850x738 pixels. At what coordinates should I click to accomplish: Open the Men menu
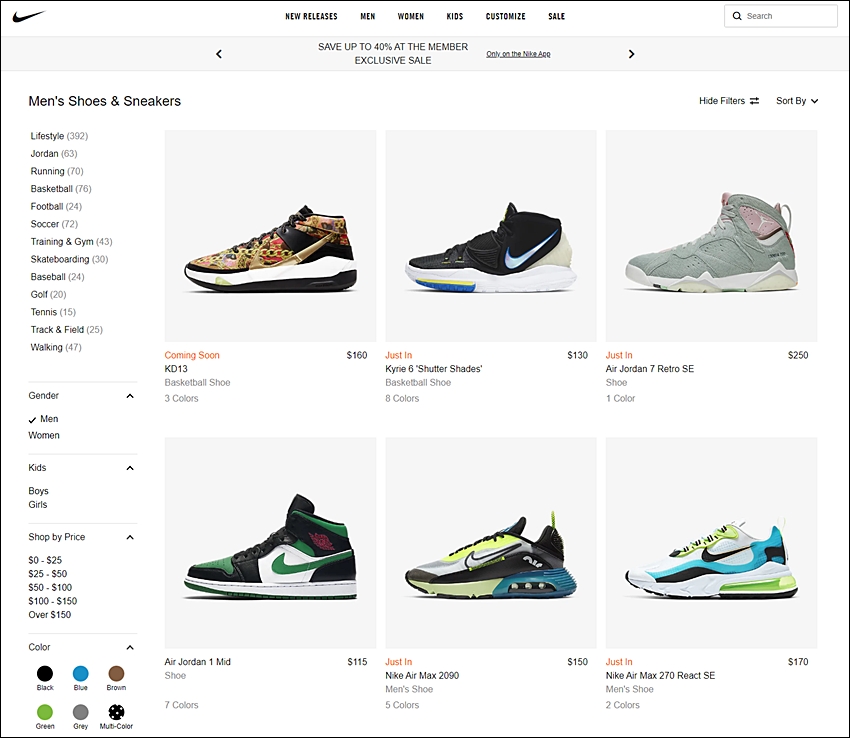click(368, 16)
